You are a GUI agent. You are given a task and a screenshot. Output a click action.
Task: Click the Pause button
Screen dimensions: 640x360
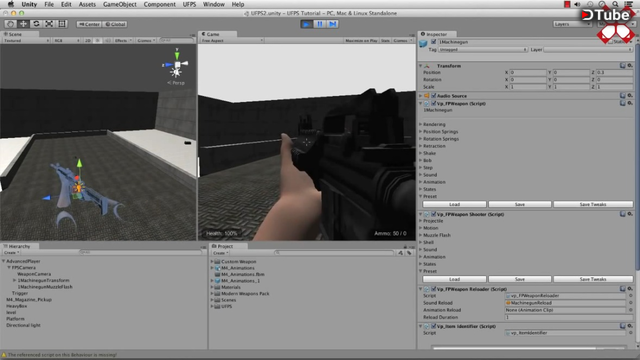320,24
